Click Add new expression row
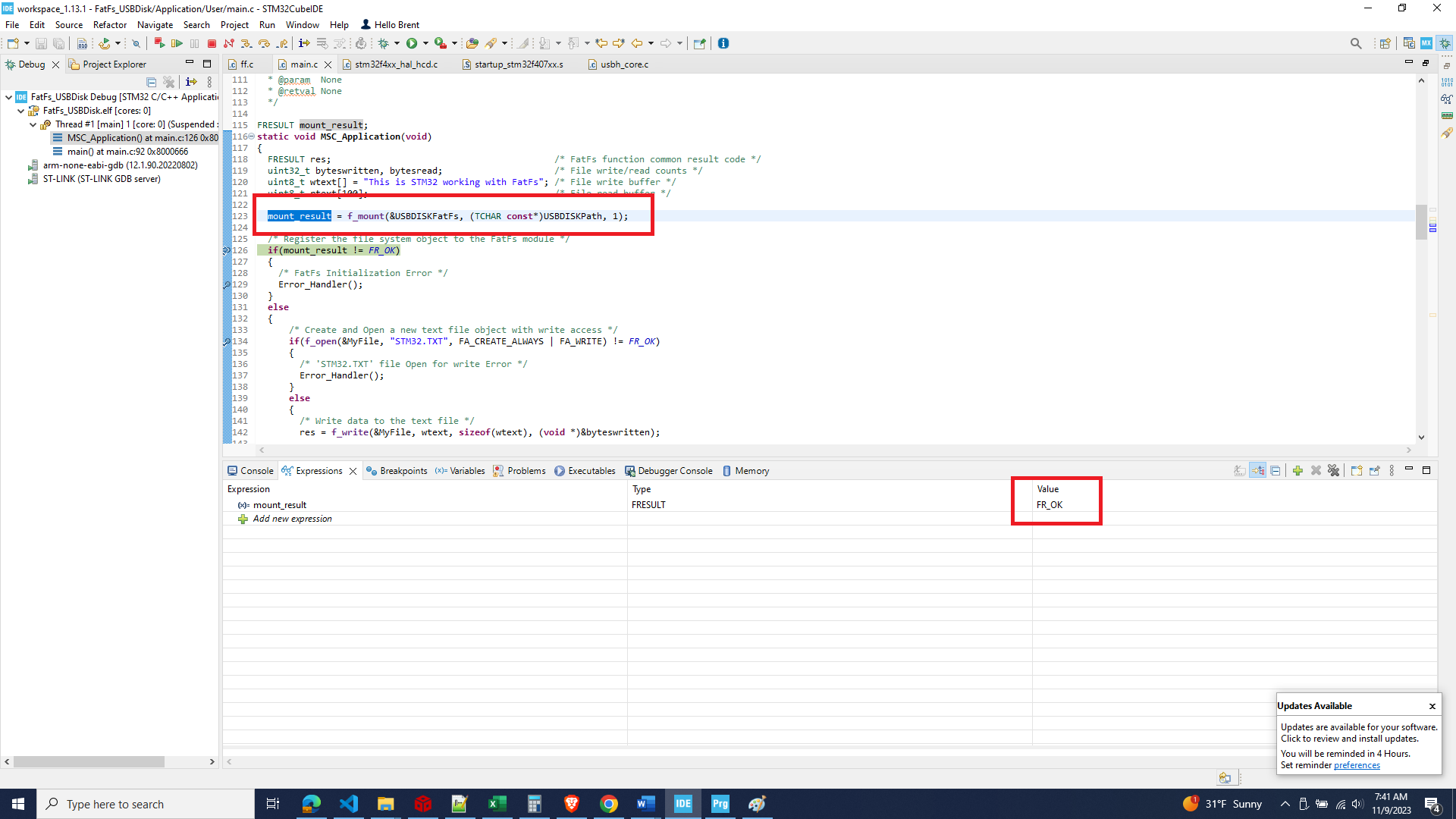Image resolution: width=1456 pixels, height=819 pixels. point(292,519)
